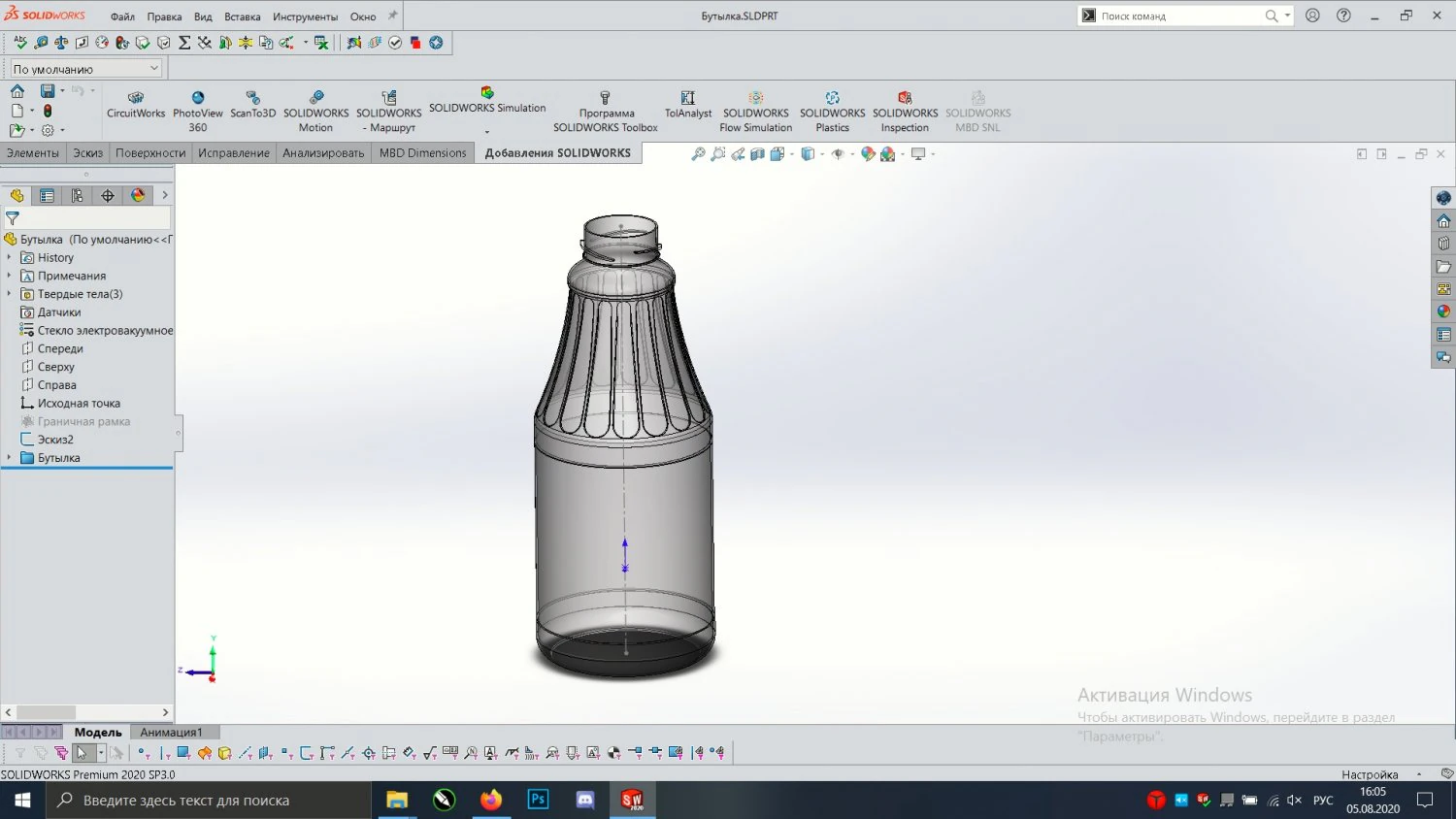Open SOLIDWORKS Resources in the task pane
Viewport: 1456px width, 819px height.
[x=1443, y=220]
